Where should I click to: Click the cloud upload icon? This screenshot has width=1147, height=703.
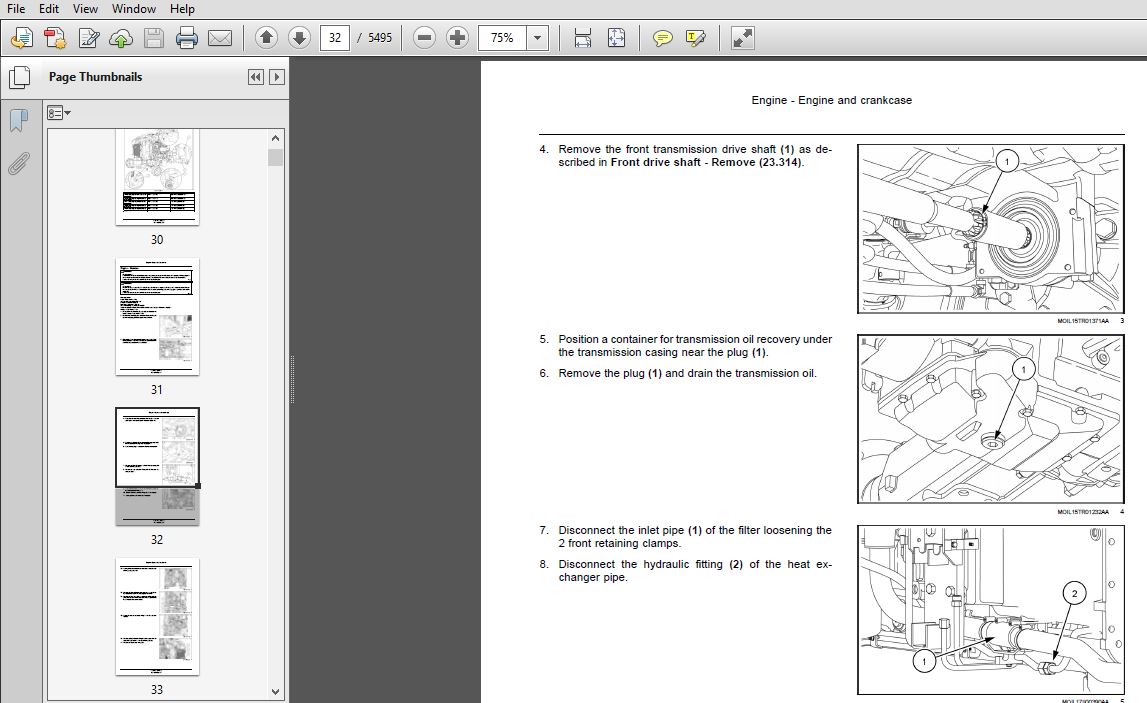point(121,38)
